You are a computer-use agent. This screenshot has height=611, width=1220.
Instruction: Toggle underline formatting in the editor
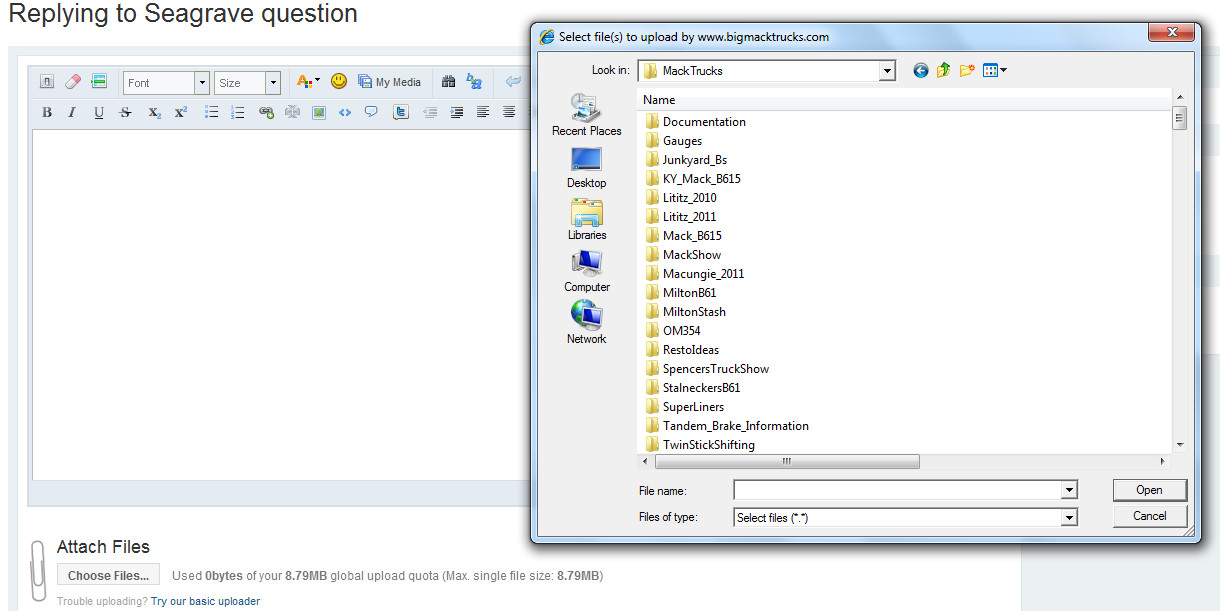(x=99, y=113)
